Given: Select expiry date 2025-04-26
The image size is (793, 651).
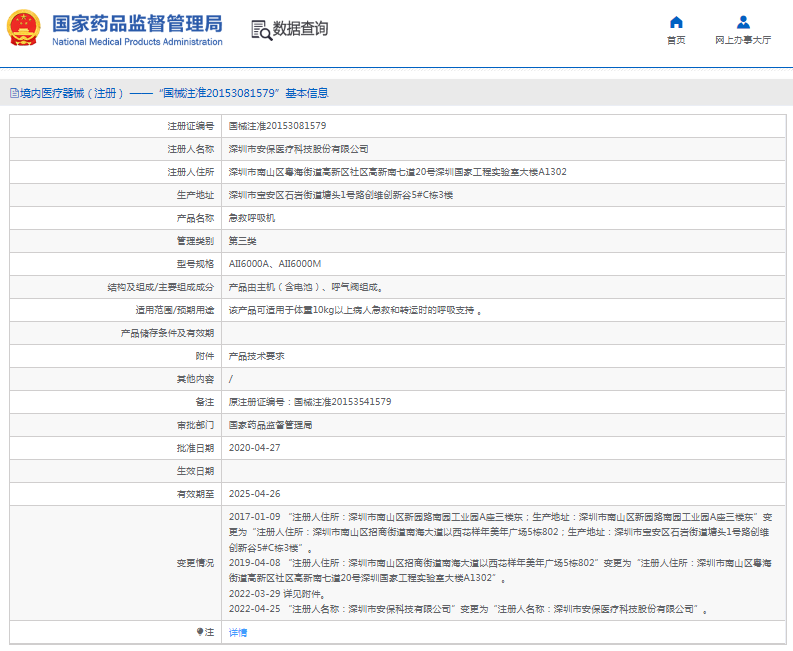Looking at the screenshot, I should [254, 494].
